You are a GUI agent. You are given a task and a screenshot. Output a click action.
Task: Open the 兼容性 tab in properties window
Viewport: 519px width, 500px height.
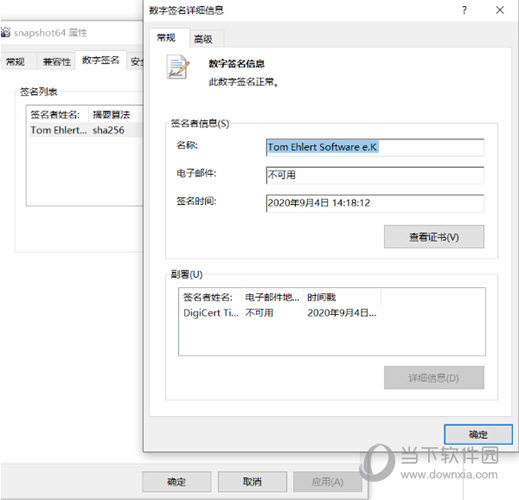pyautogui.click(x=57, y=62)
